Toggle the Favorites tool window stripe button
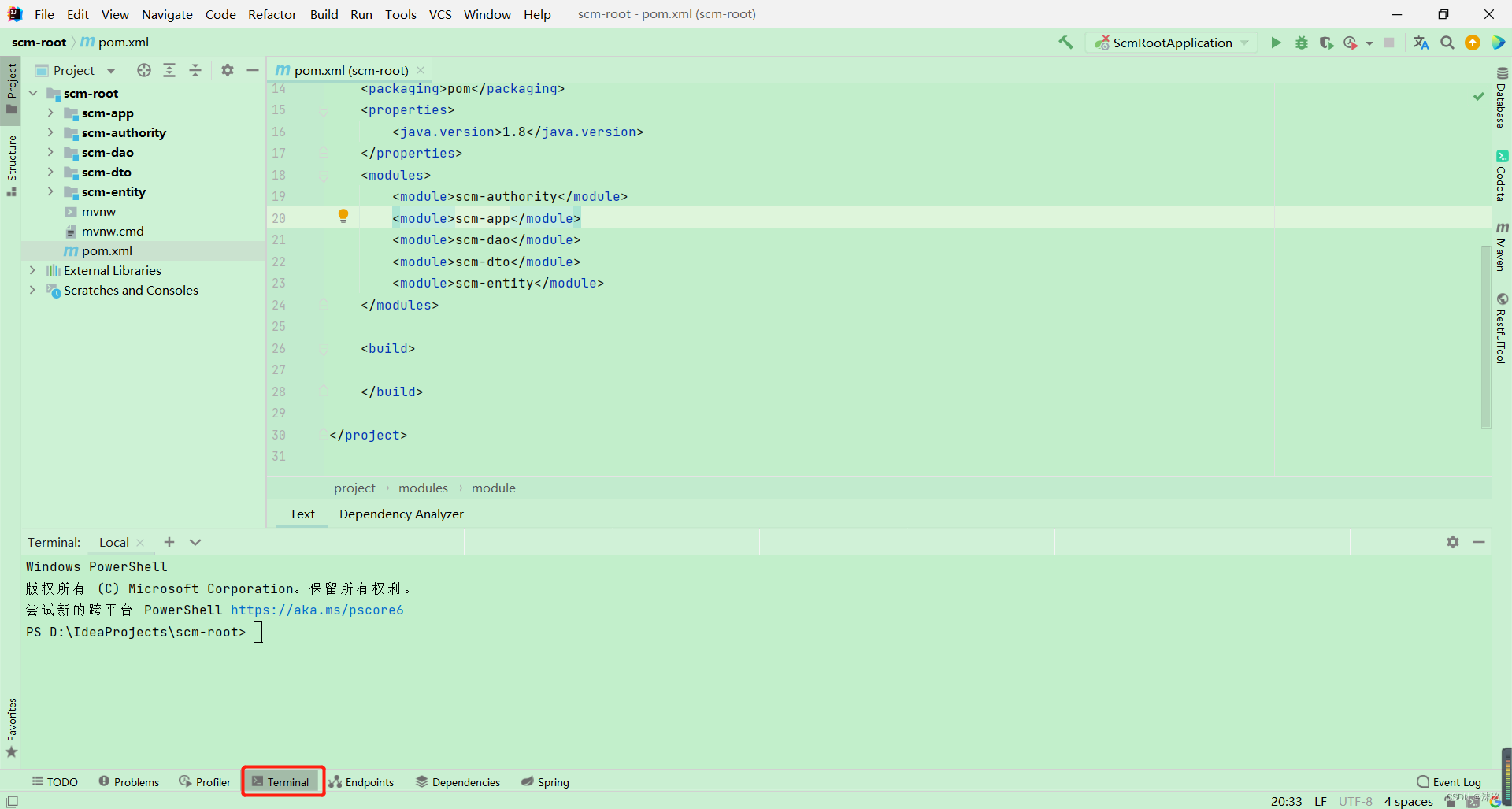Image resolution: width=1512 pixels, height=809 pixels. (x=11, y=728)
